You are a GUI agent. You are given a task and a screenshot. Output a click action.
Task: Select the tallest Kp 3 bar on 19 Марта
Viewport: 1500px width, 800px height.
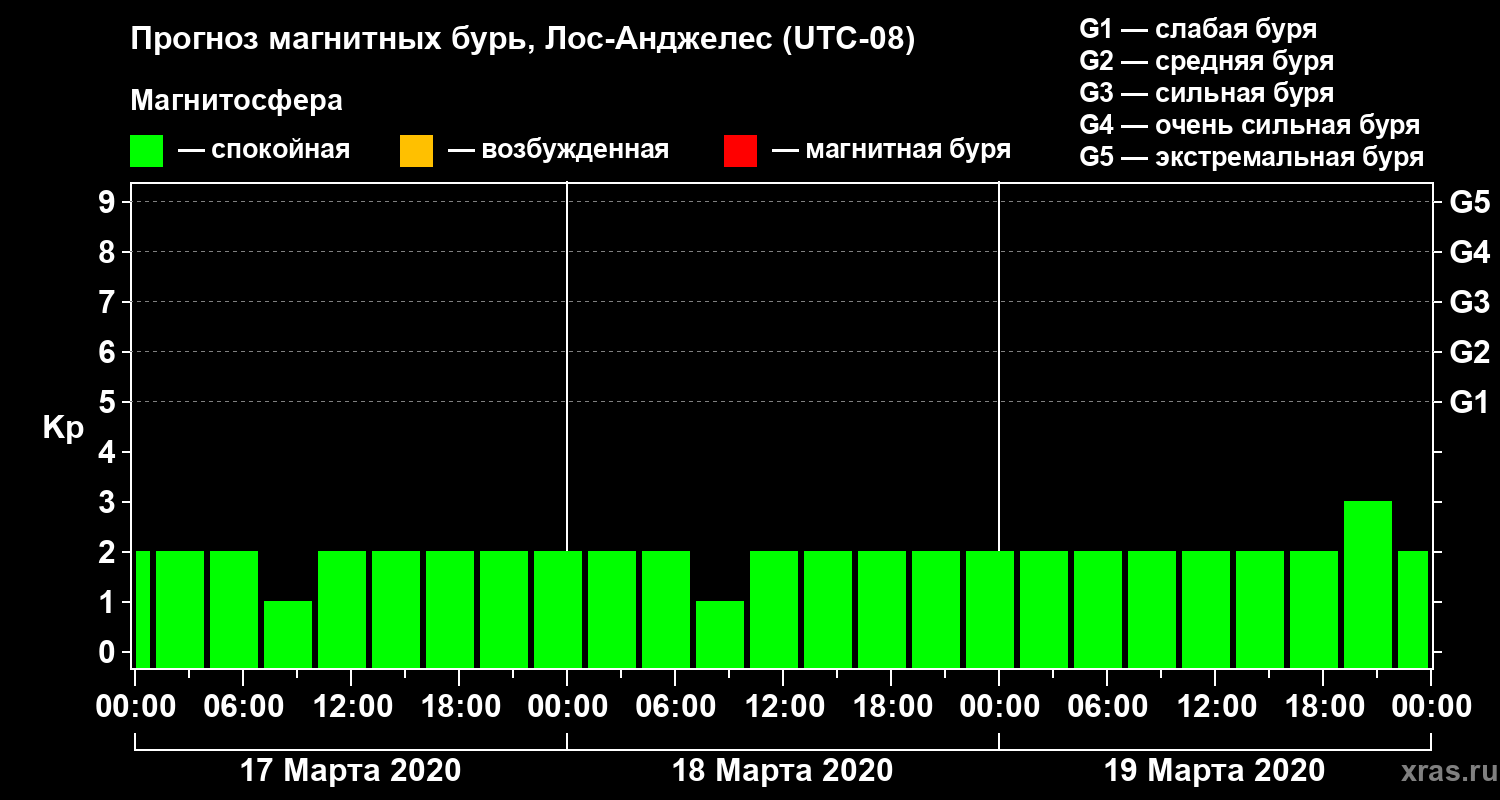(x=1368, y=584)
